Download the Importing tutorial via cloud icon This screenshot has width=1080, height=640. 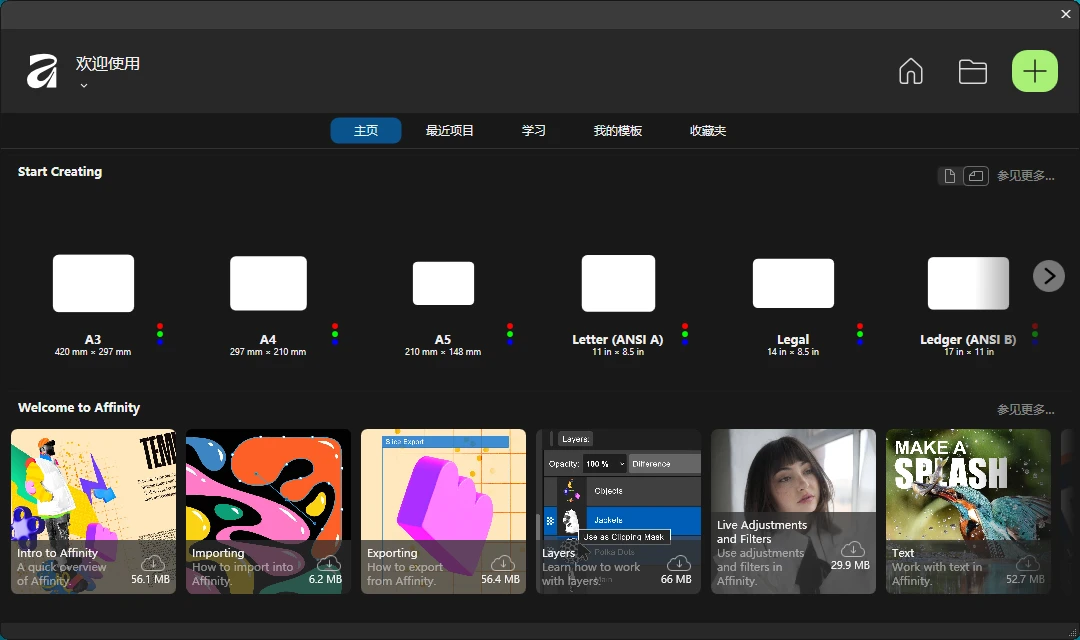[x=328, y=564]
